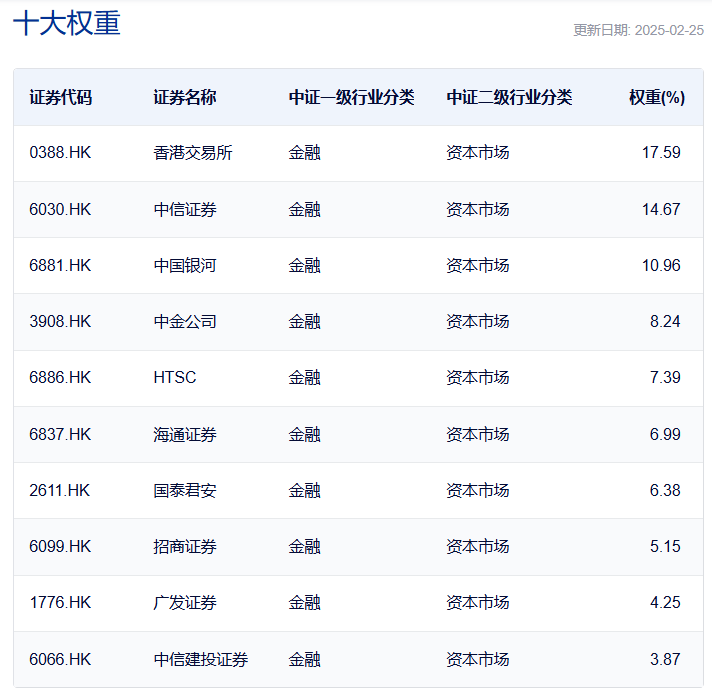Select the name 中金公司
The height and width of the screenshot is (697, 712).
click(185, 321)
